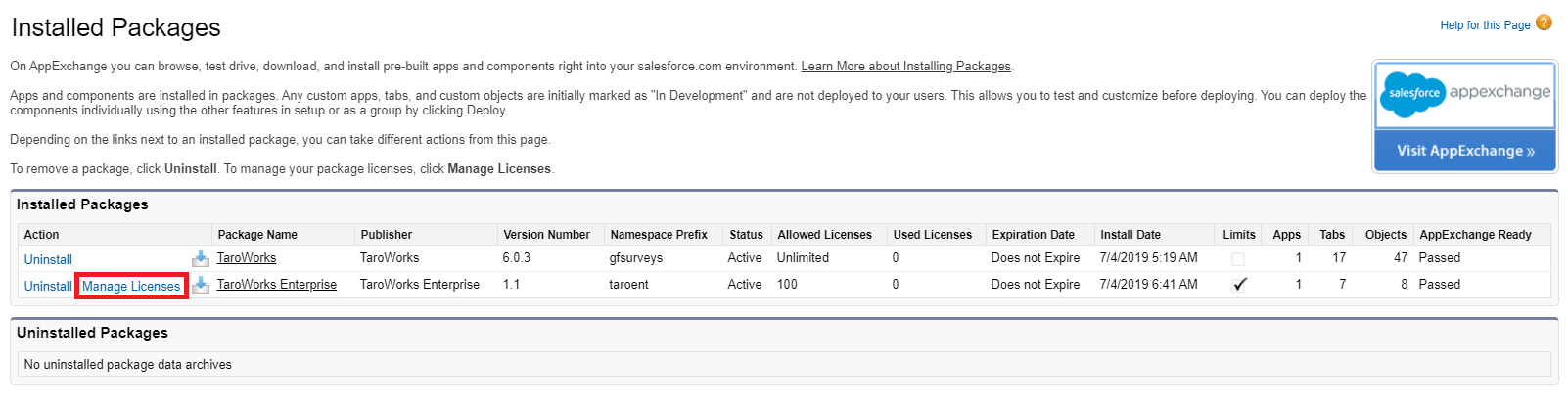1568x409 pixels.
Task: Click the download icon beside TaroWorks Enterprise
Action: tap(201, 285)
